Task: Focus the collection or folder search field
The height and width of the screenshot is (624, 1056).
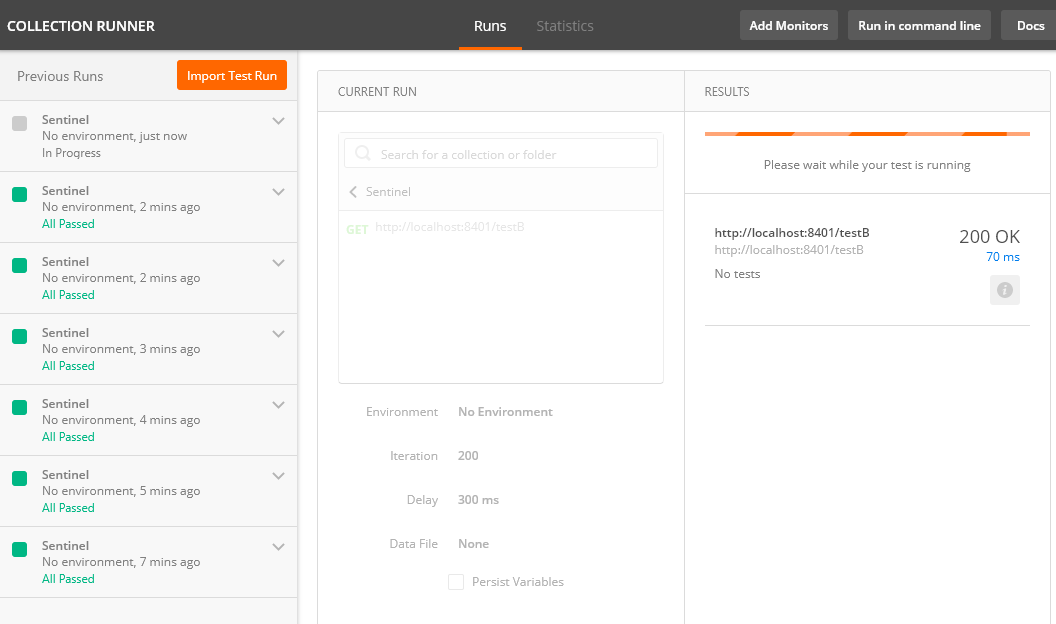Action: click(501, 153)
